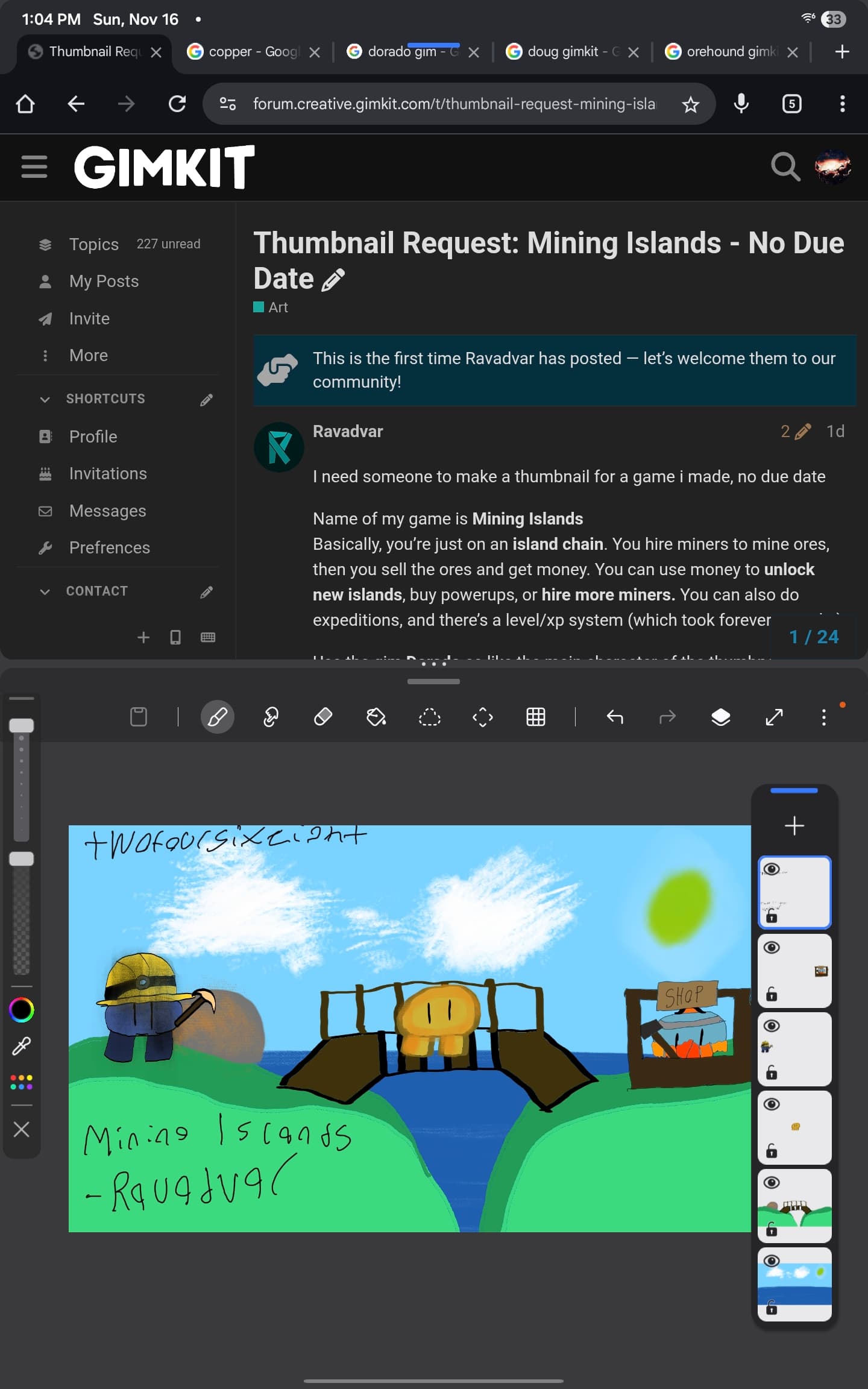The image size is (868, 1389).
Task: Unlock toggle on the bridge islands layer
Action: (771, 1229)
